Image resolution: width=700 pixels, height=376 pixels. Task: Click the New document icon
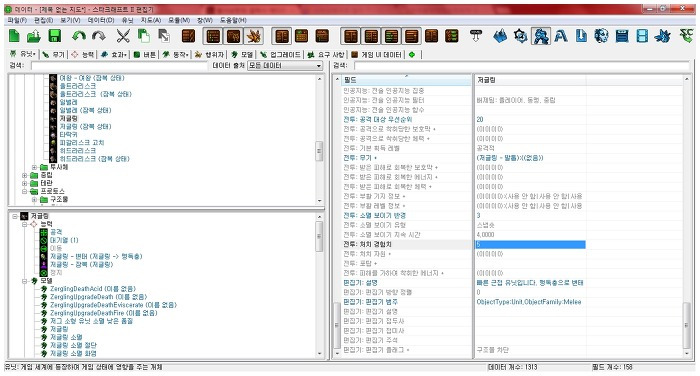point(14,36)
